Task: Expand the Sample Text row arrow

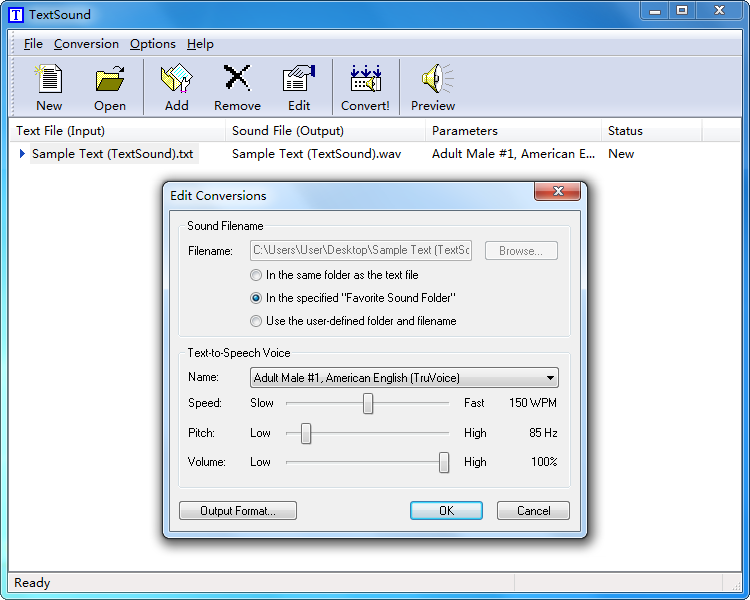Action: [x=22, y=154]
